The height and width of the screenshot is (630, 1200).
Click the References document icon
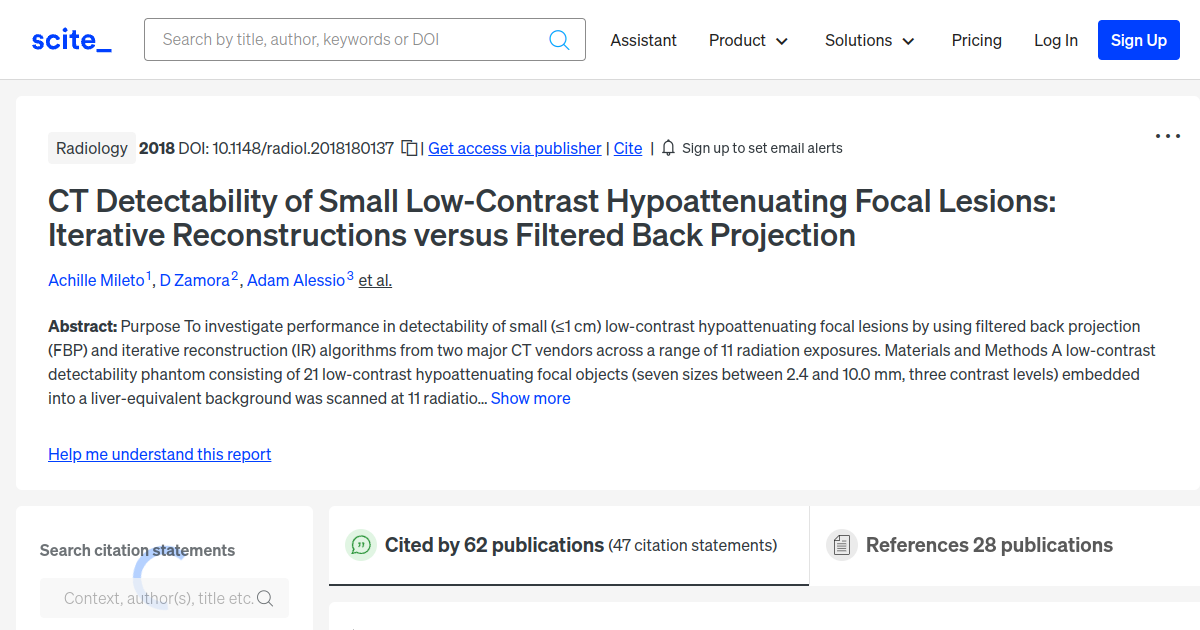coord(842,545)
